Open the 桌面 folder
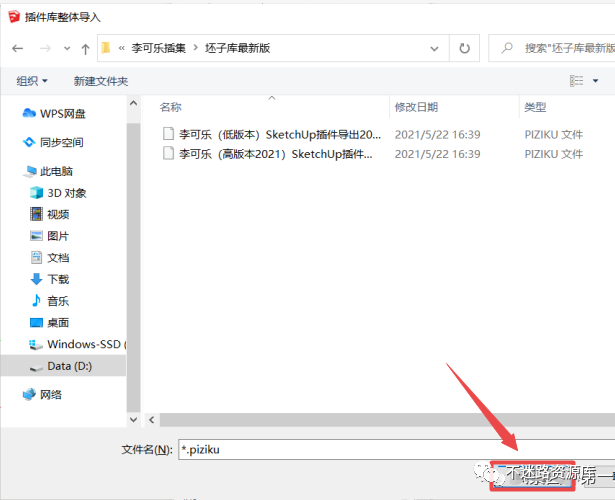Viewport: 615px width, 500px height. click(49, 323)
